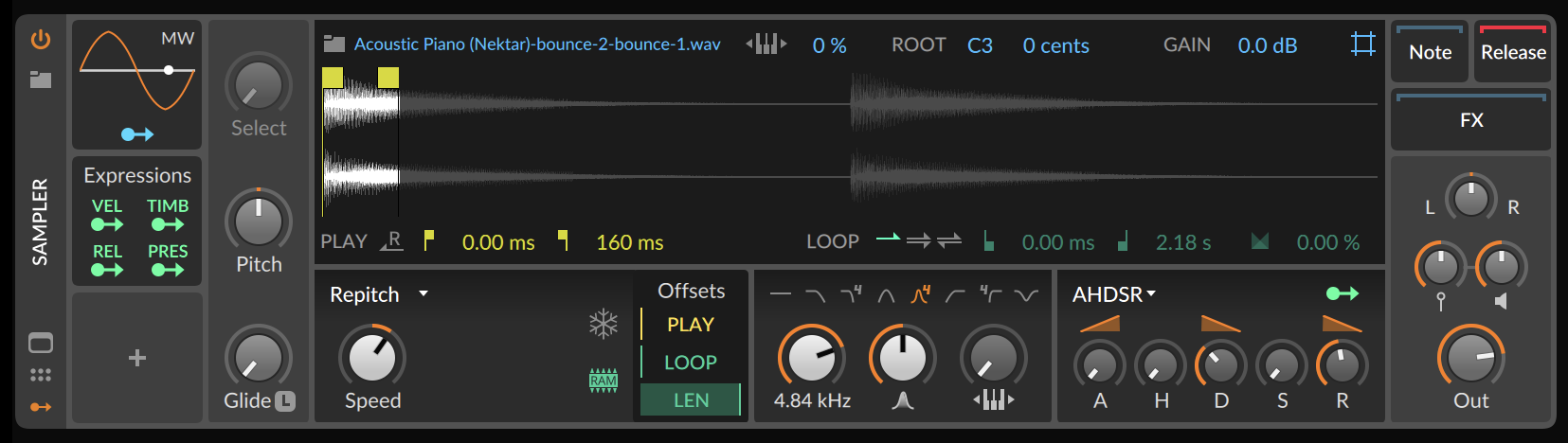Click the Speed knob

click(x=372, y=358)
